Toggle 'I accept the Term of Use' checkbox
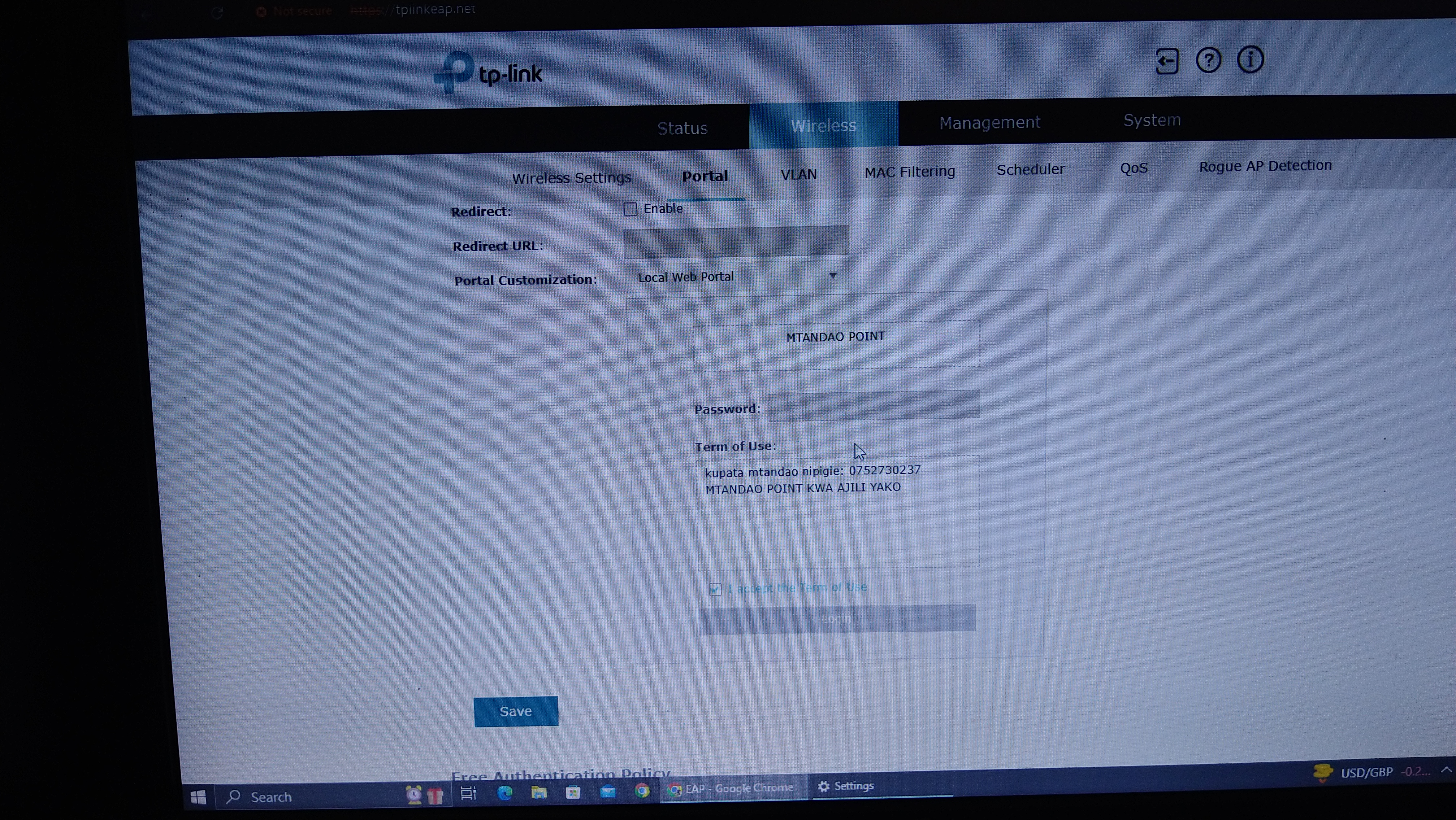The image size is (1456, 820). [715, 590]
